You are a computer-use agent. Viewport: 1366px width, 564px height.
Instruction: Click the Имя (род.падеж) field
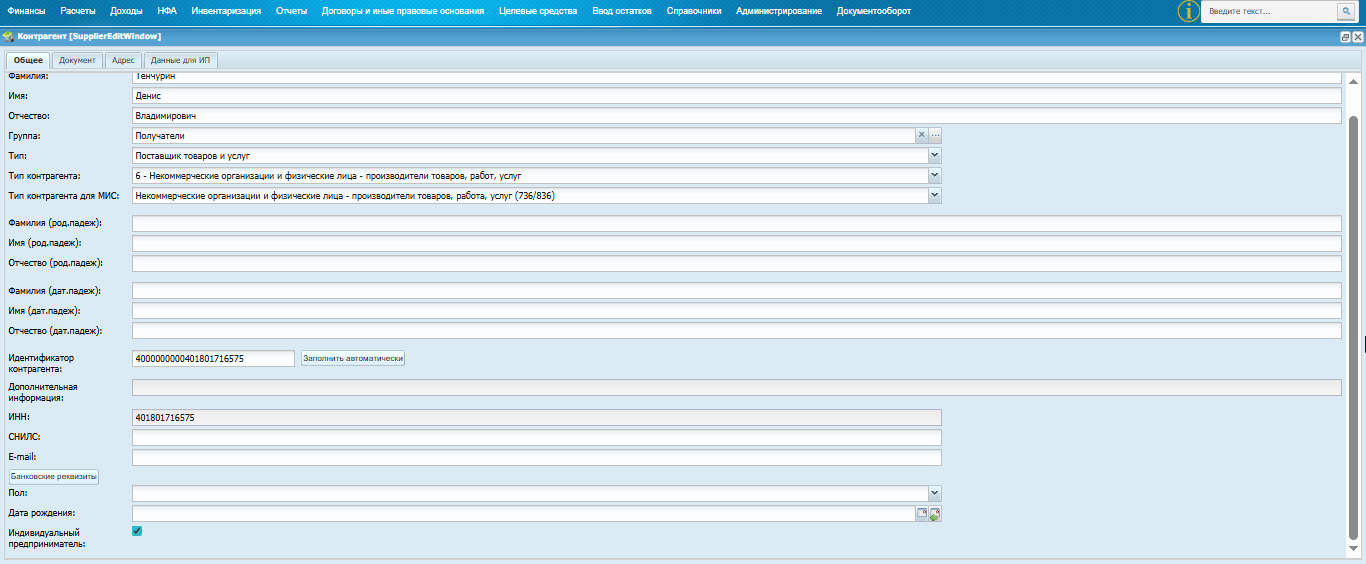pyautogui.click(x=736, y=243)
